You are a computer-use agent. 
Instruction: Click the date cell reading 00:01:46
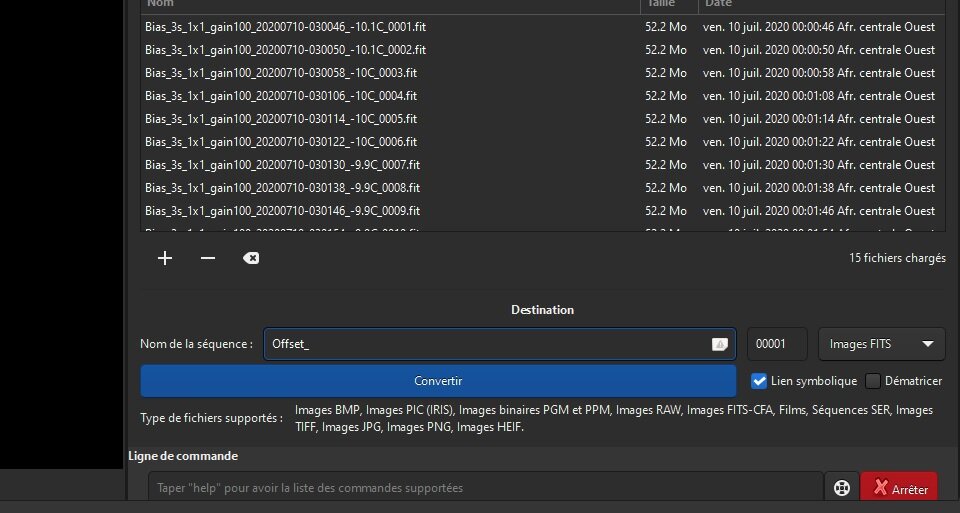[x=819, y=211]
